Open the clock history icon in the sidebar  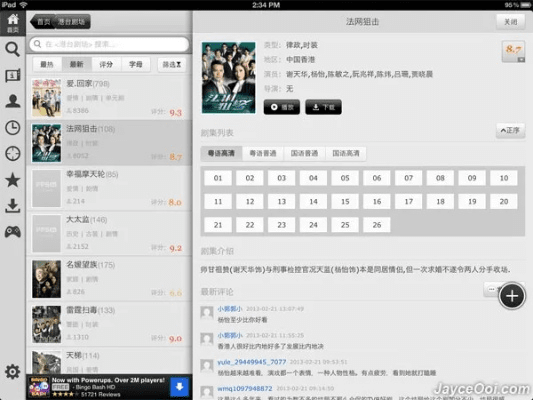point(13,128)
